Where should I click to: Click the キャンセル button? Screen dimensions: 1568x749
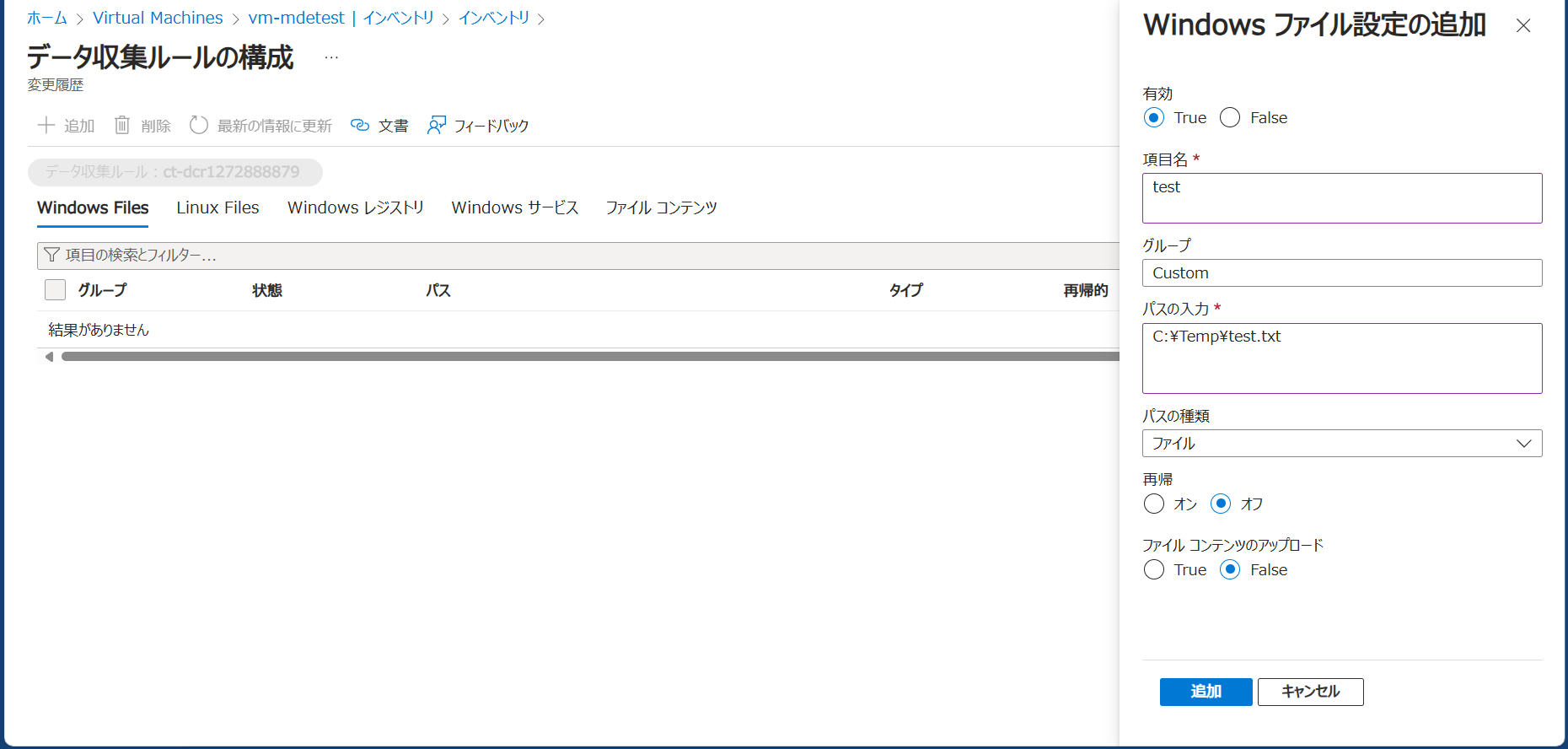(1310, 692)
